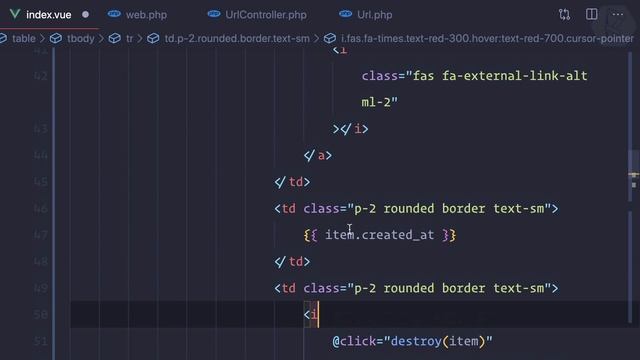Open the More Actions ellipsis menu
Screen dimensions: 640x360
618,14
